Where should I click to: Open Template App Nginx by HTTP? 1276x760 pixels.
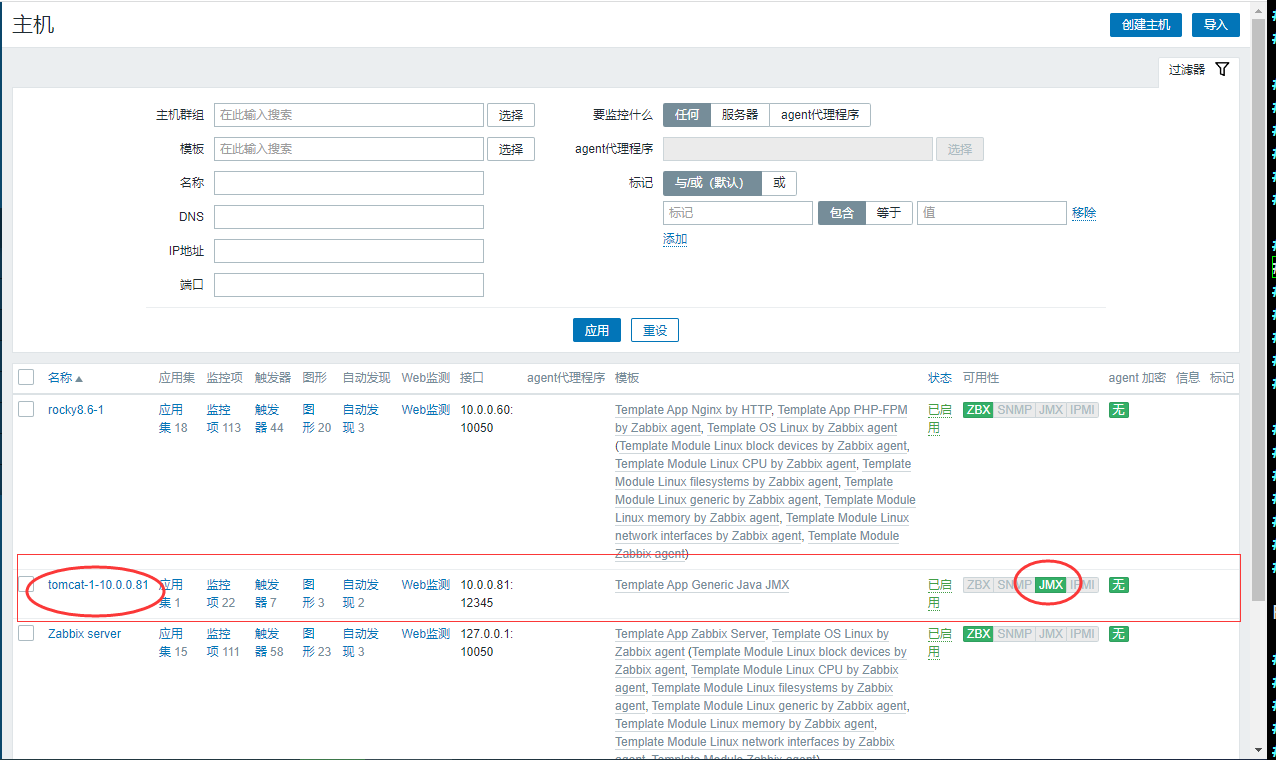[692, 410]
